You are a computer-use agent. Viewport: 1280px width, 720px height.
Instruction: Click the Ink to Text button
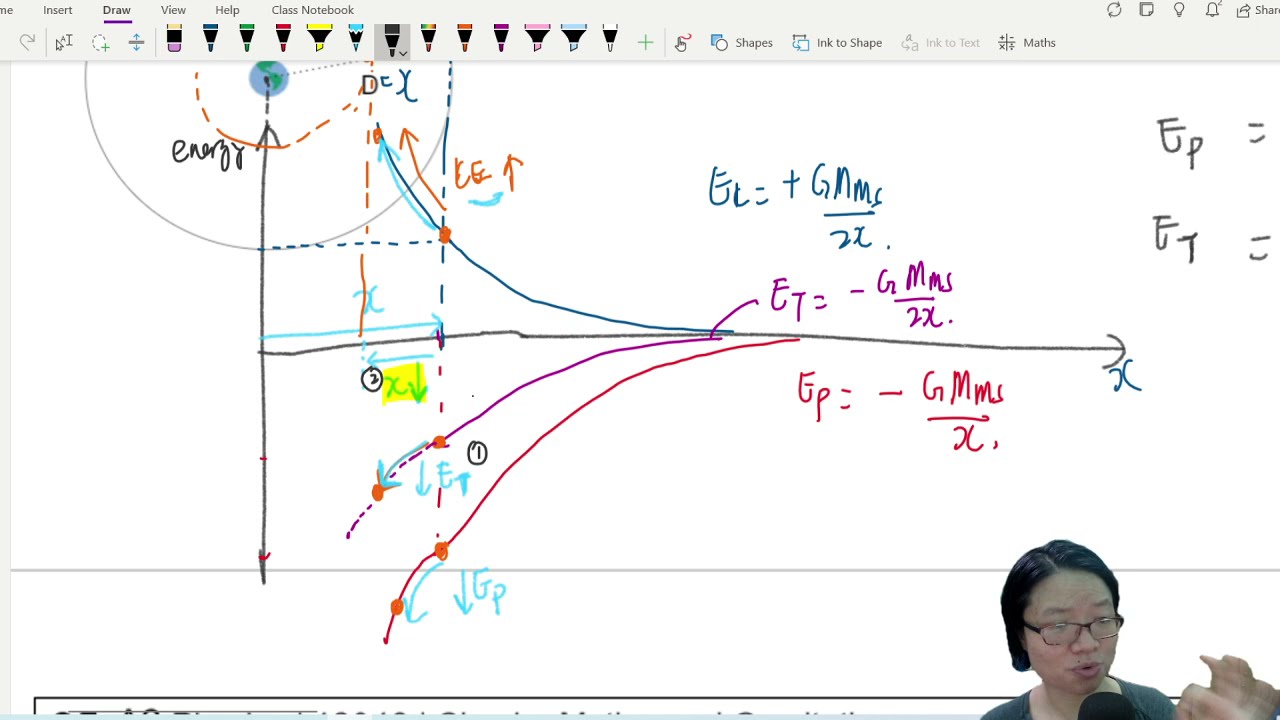pyautogui.click(x=941, y=42)
